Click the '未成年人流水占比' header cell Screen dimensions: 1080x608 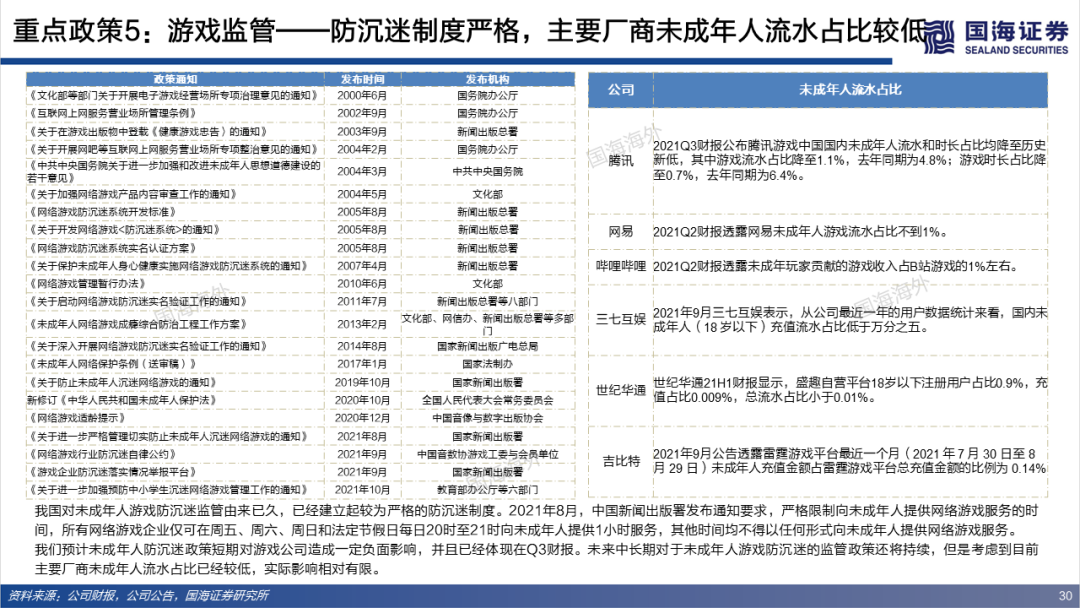coord(850,90)
